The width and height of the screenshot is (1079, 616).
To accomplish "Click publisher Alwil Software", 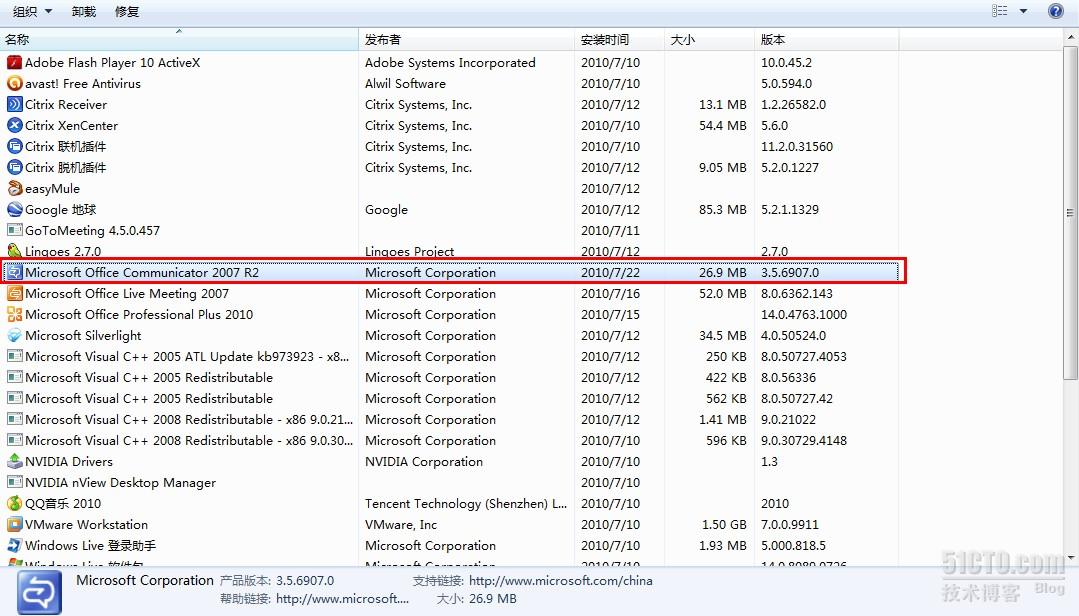I will tap(405, 83).
